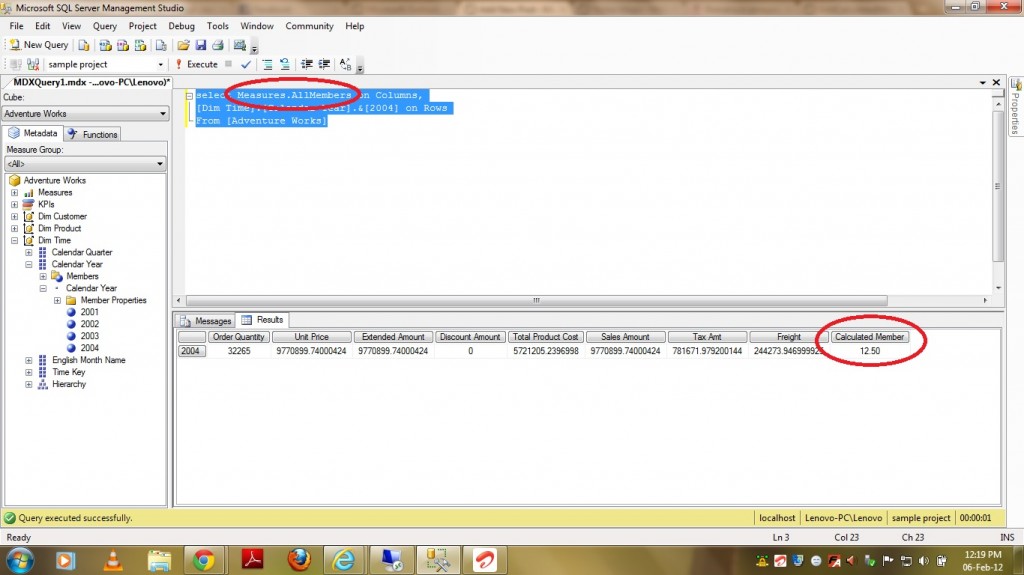Screen dimensions: 1024x575
Task: Click the Calculated Member column header
Action: pyautogui.click(x=869, y=337)
